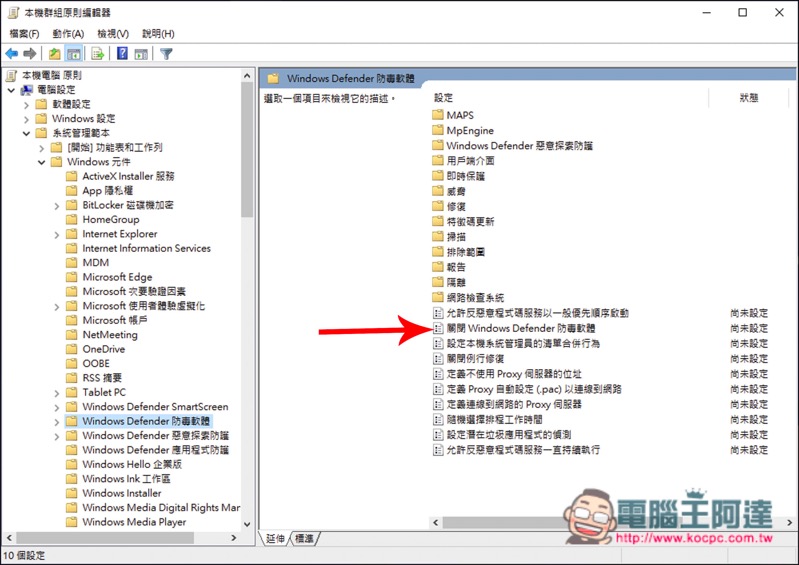
Task: Click the Up one level folder icon
Action: click(x=55, y=53)
